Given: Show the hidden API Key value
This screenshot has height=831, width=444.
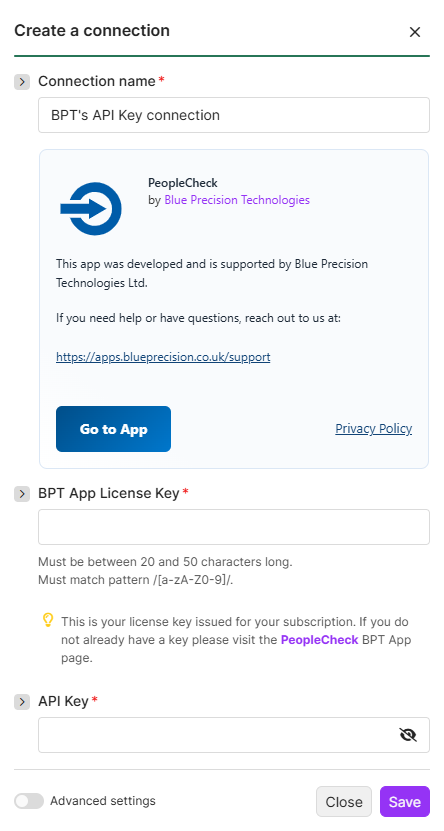Looking at the screenshot, I should click(x=407, y=735).
